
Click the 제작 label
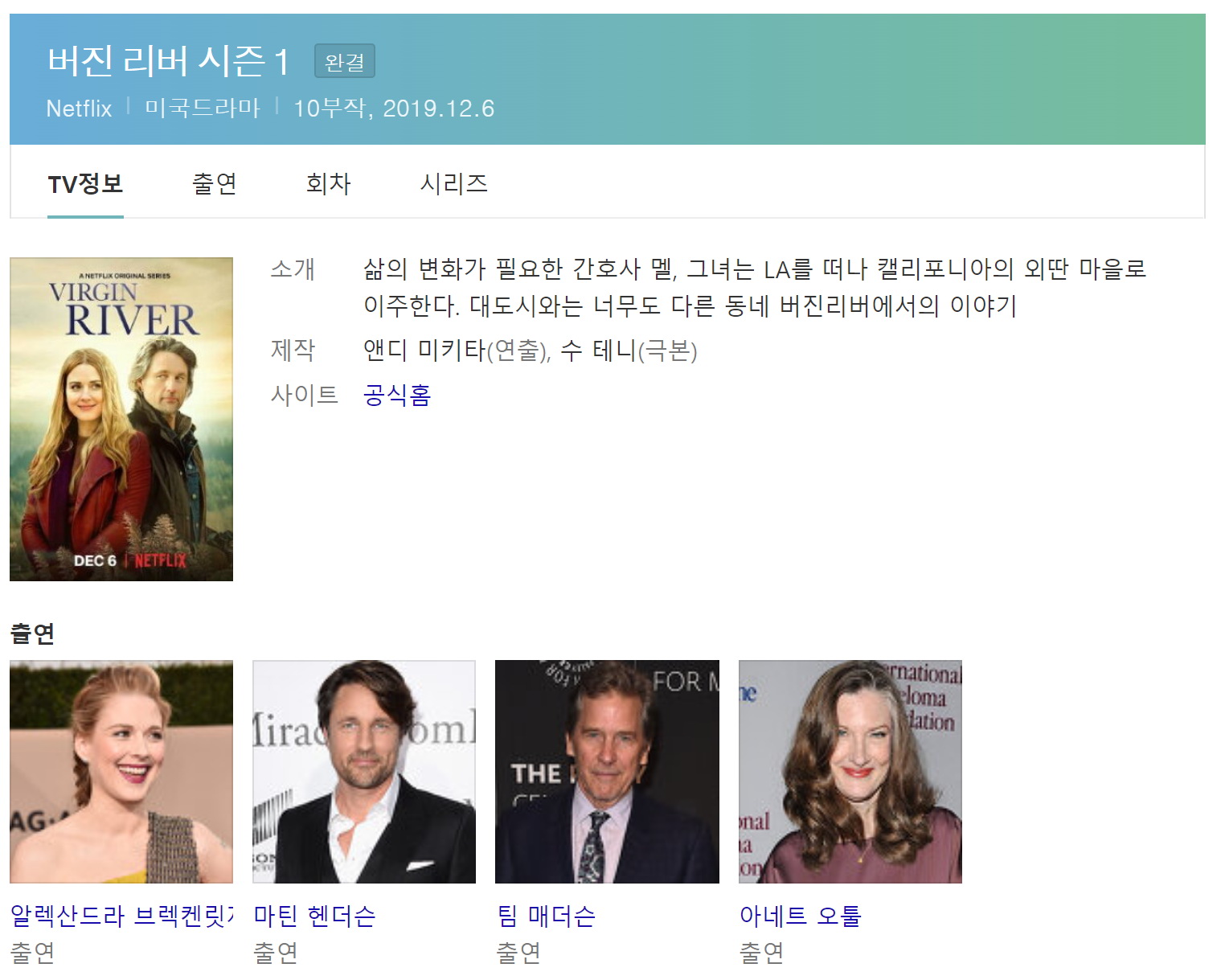(x=293, y=351)
